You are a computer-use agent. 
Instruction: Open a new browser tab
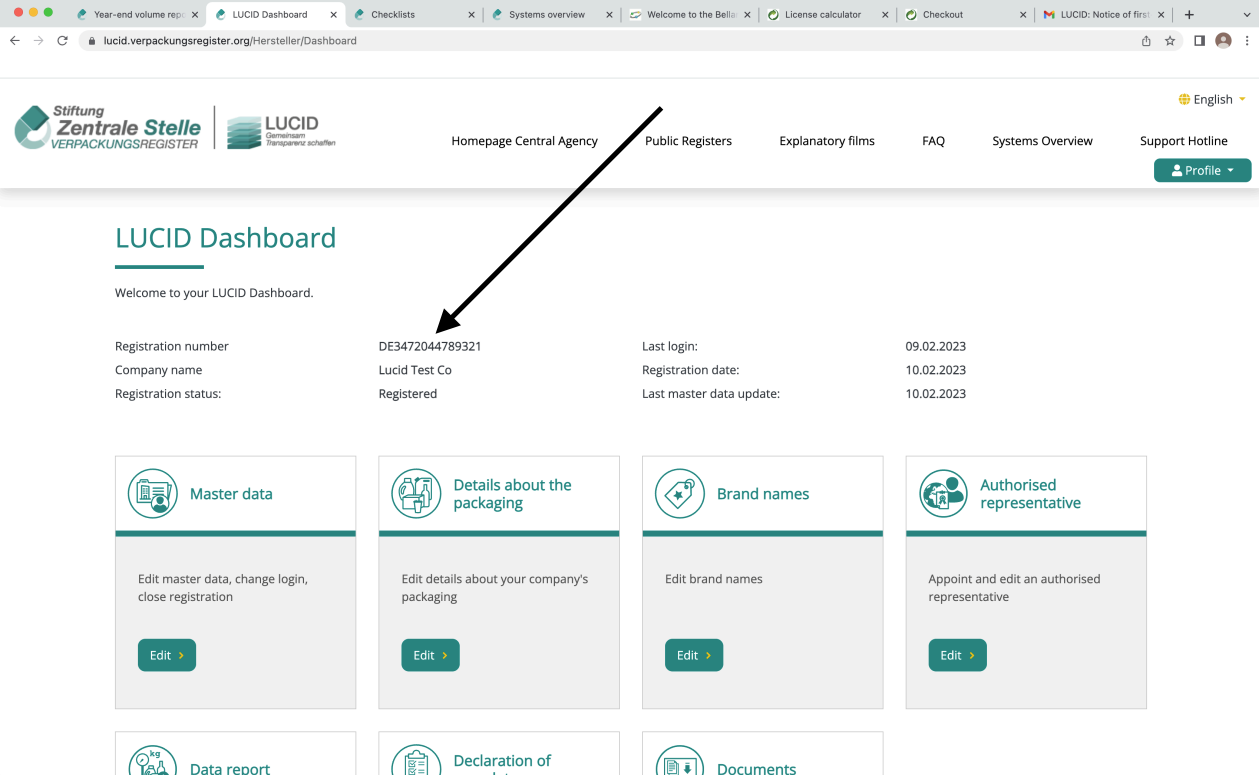pyautogui.click(x=1189, y=15)
